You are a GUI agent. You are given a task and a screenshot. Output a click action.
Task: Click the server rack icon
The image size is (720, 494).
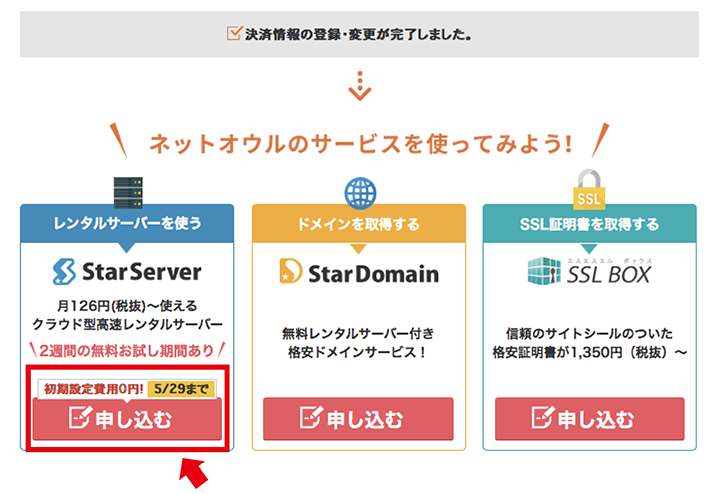tap(128, 192)
